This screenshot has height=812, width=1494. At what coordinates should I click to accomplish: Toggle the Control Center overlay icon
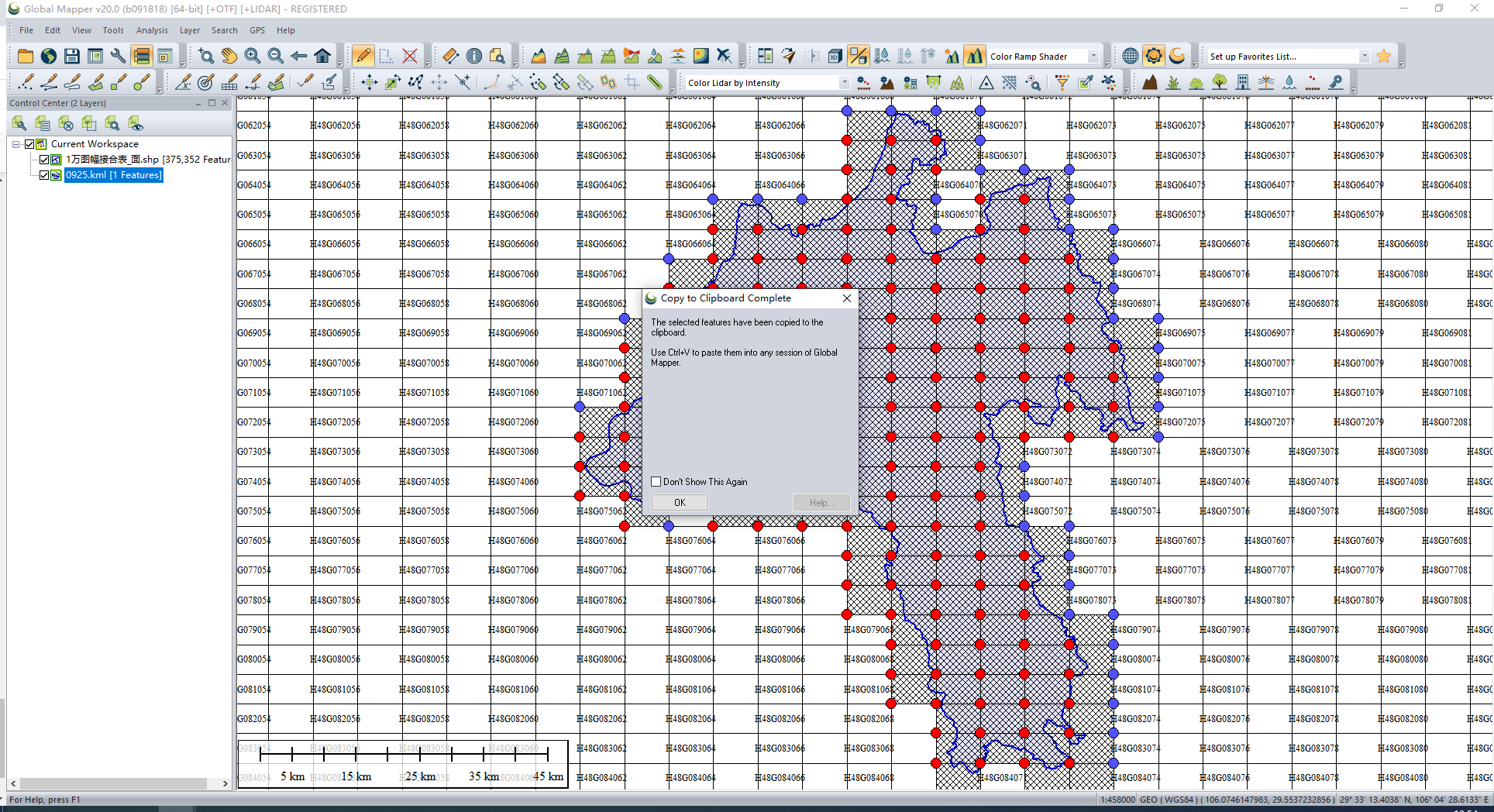pyautogui.click(x=141, y=56)
